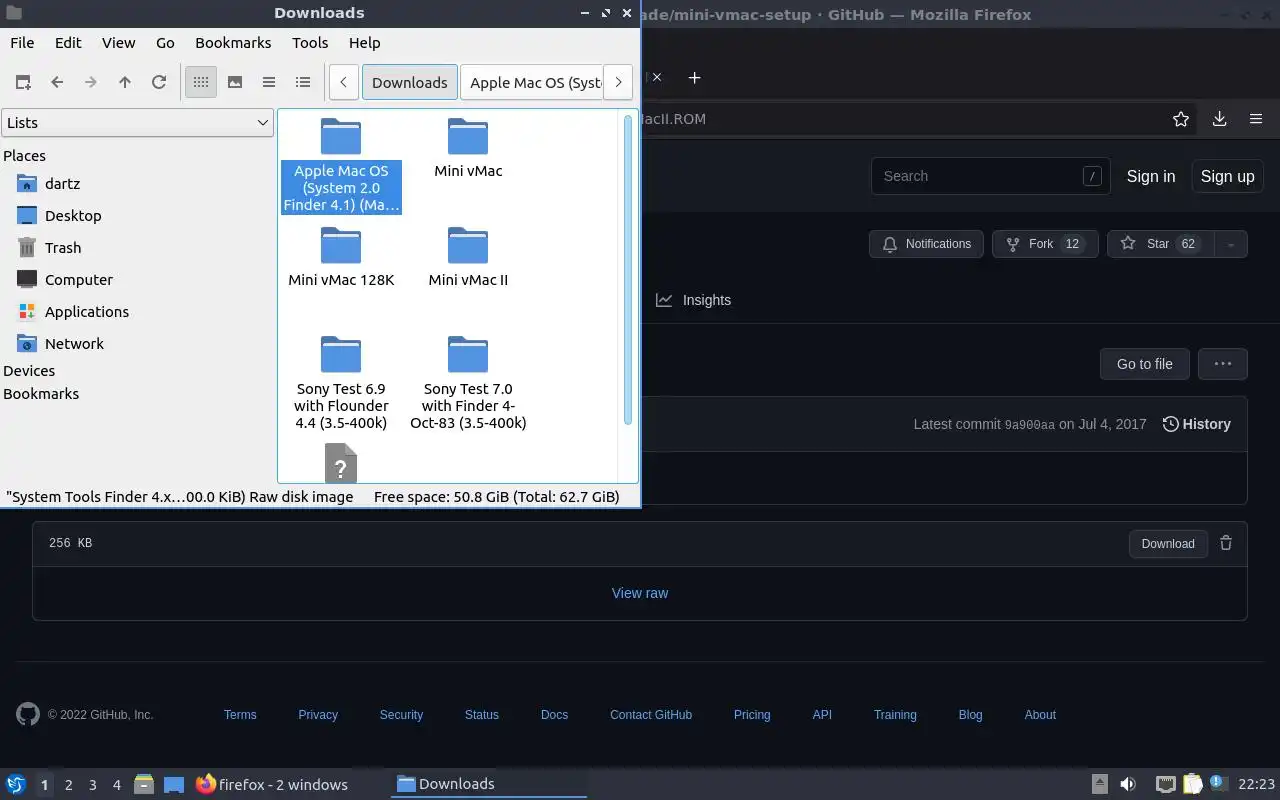Select the Mini vMac II folder
Viewport: 1280px width, 800px height.
[x=468, y=257]
